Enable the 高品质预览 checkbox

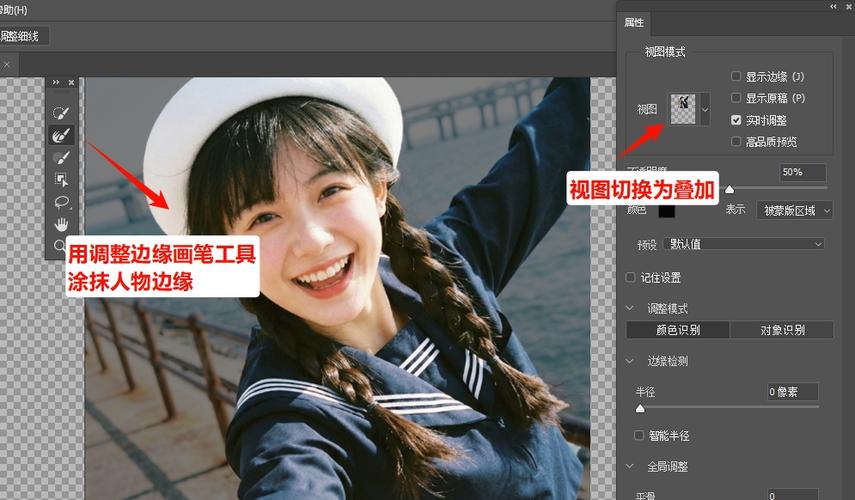pos(736,142)
